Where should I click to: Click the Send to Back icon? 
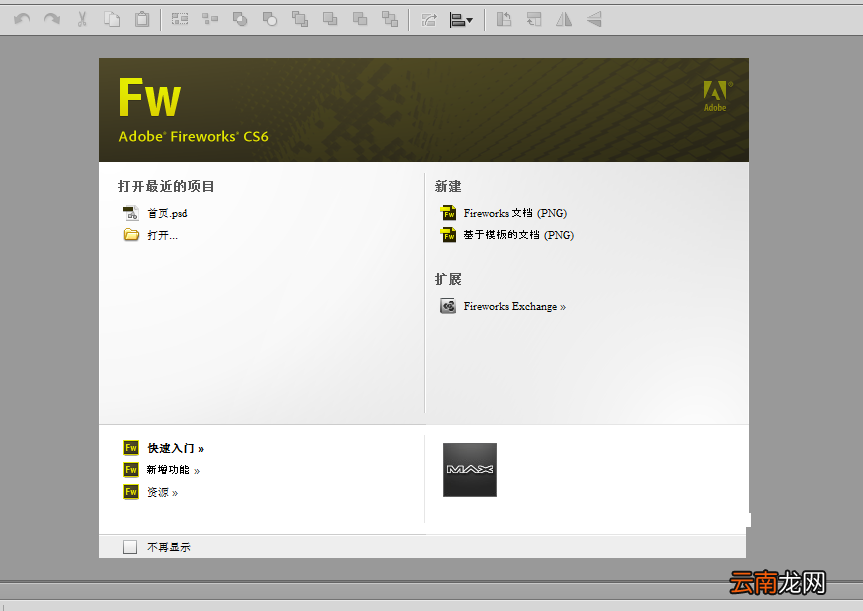(390, 20)
